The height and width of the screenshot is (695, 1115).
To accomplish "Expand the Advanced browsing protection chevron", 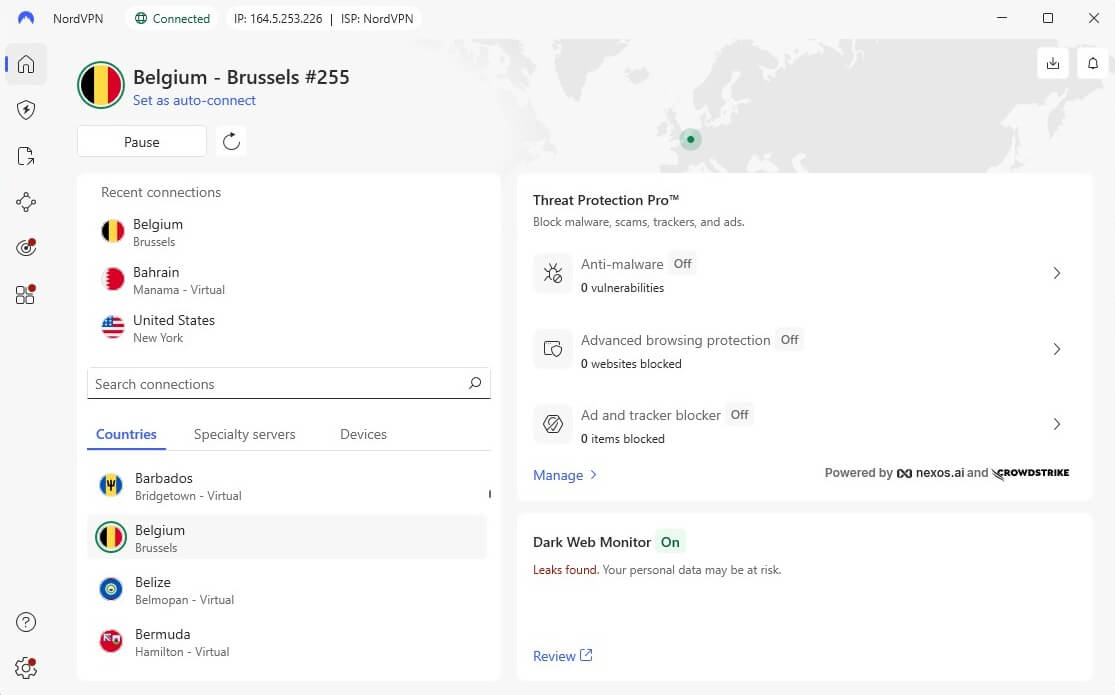I will tap(1057, 349).
